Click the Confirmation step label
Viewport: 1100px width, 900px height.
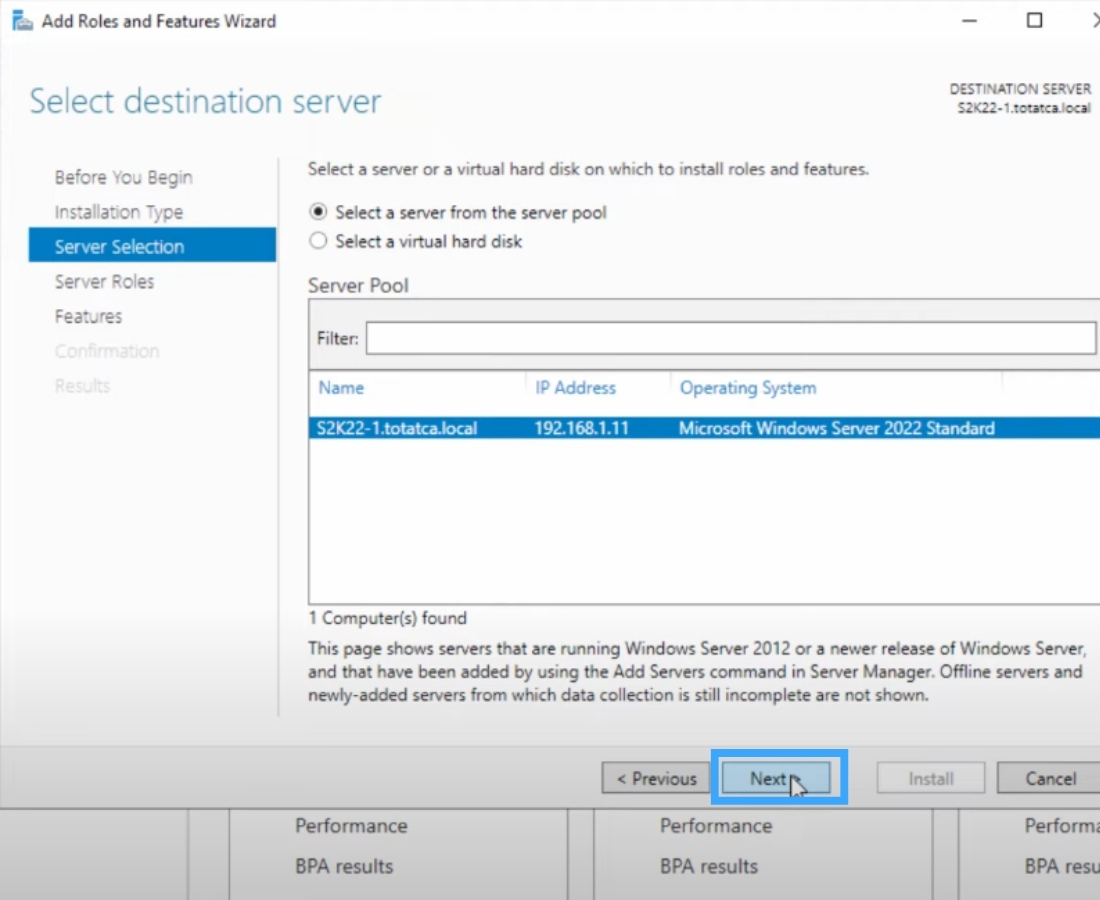107,351
